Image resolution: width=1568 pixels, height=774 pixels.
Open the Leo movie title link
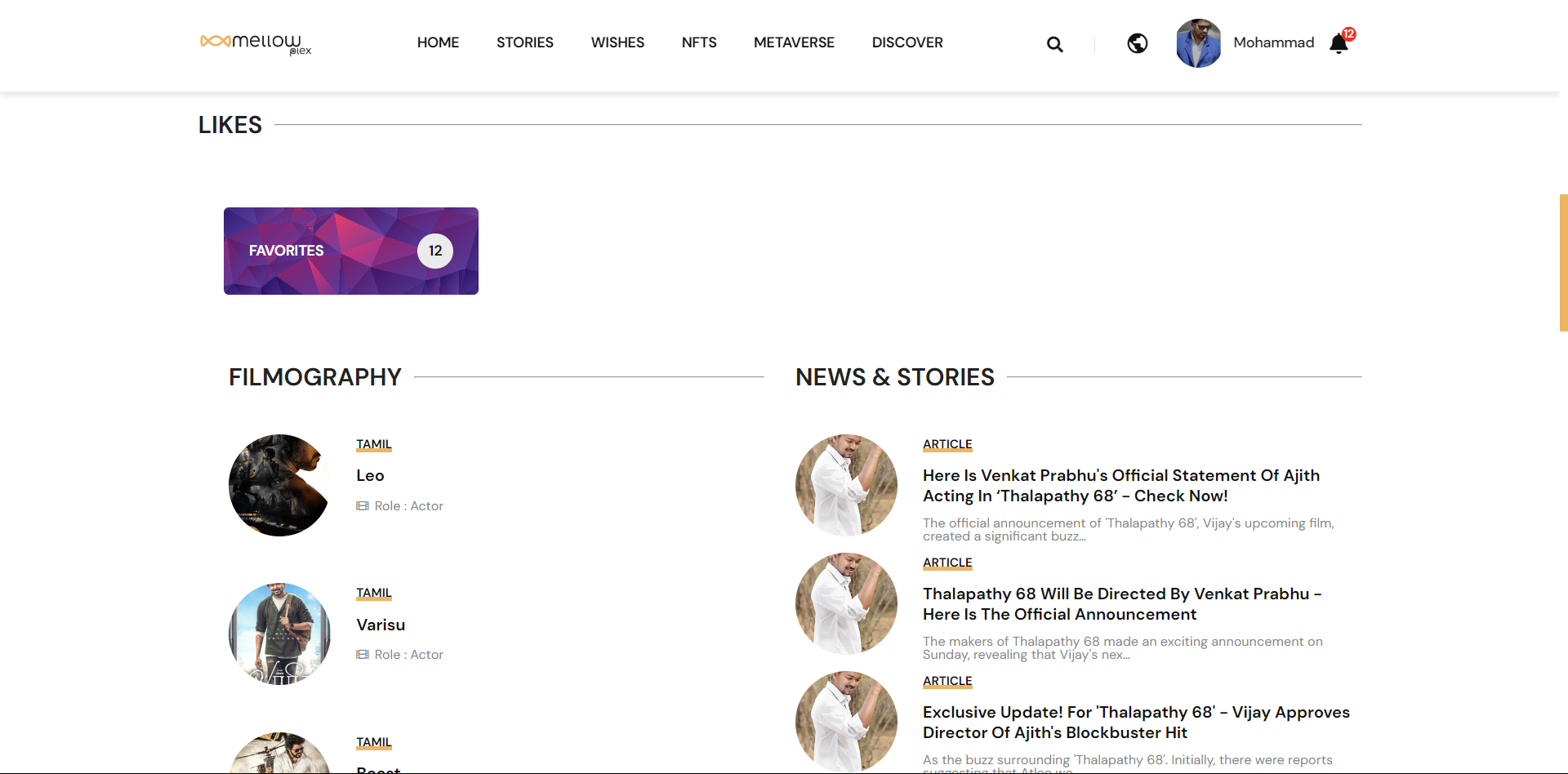coord(370,475)
